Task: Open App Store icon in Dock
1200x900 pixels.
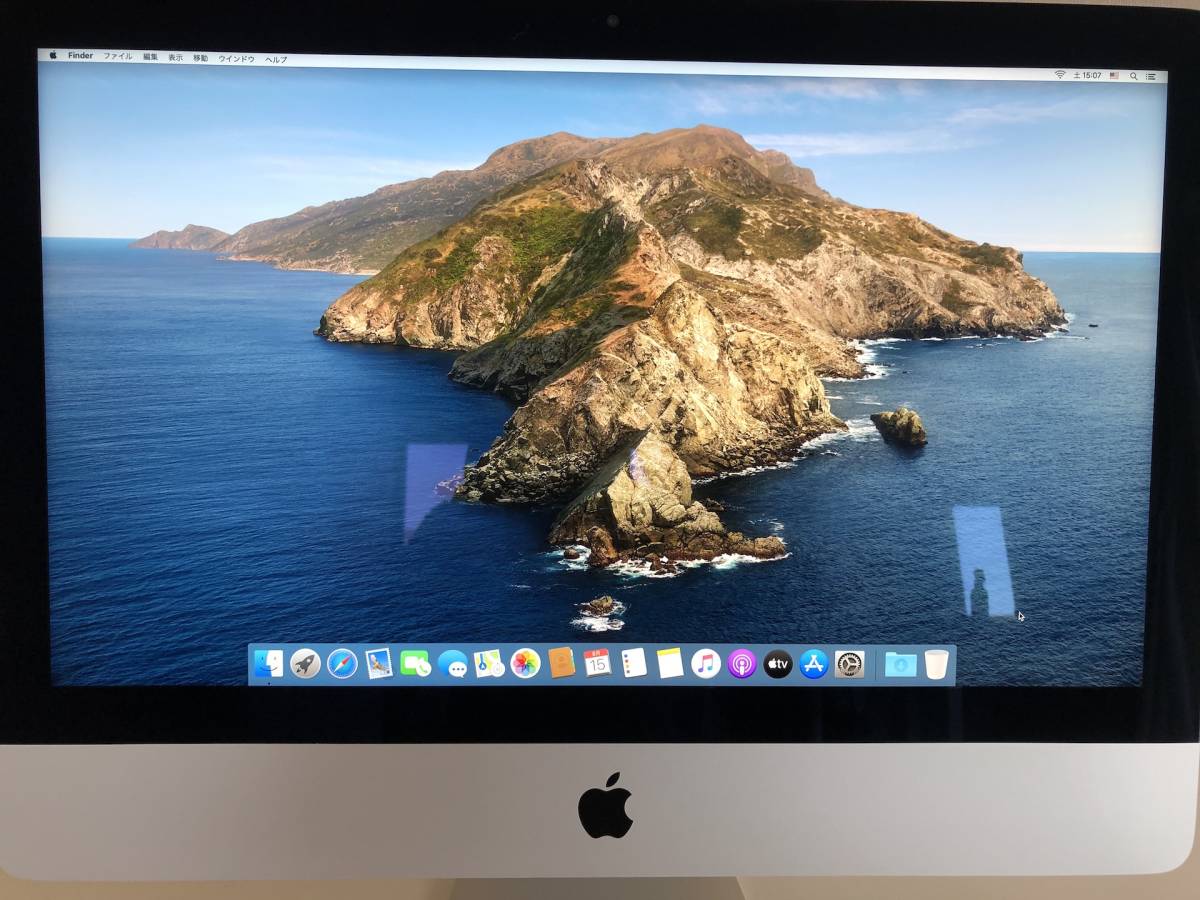Action: (x=814, y=663)
